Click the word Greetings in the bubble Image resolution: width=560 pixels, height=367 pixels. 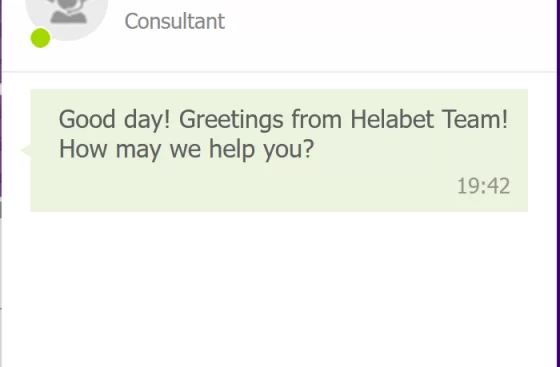tap(231, 120)
